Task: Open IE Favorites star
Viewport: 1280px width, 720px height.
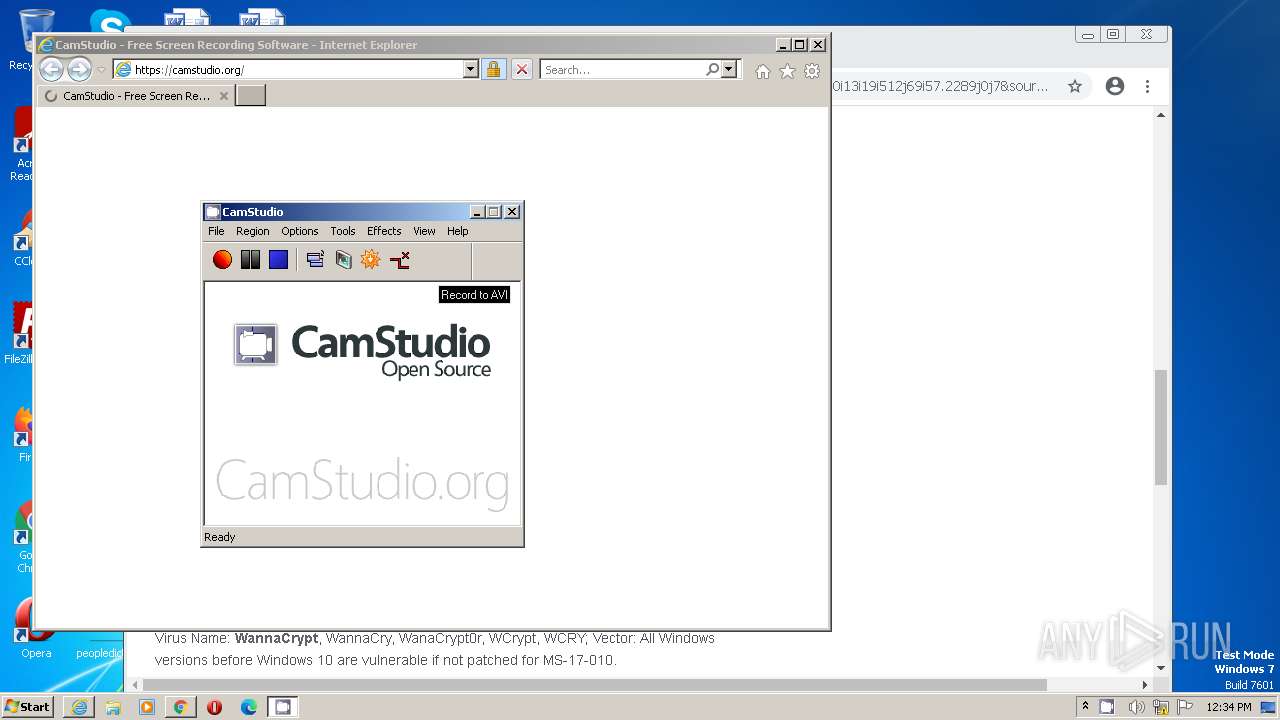Action: click(787, 71)
